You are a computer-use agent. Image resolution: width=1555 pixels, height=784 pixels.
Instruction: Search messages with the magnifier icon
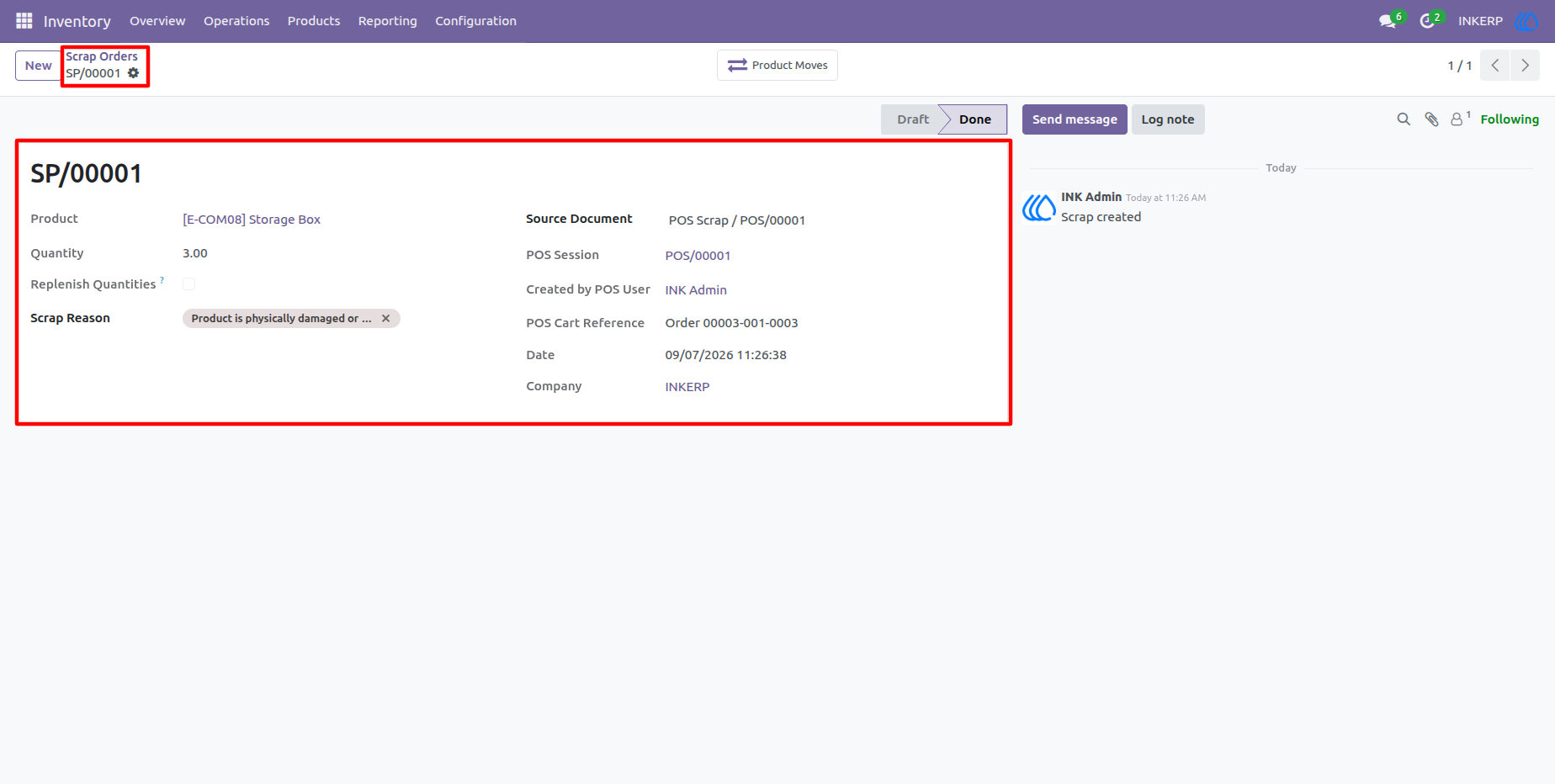(x=1404, y=119)
